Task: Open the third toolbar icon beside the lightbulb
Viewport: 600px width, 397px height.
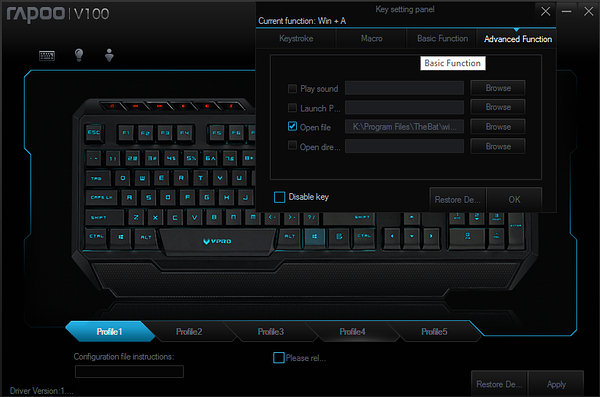Action: pyautogui.click(x=109, y=55)
